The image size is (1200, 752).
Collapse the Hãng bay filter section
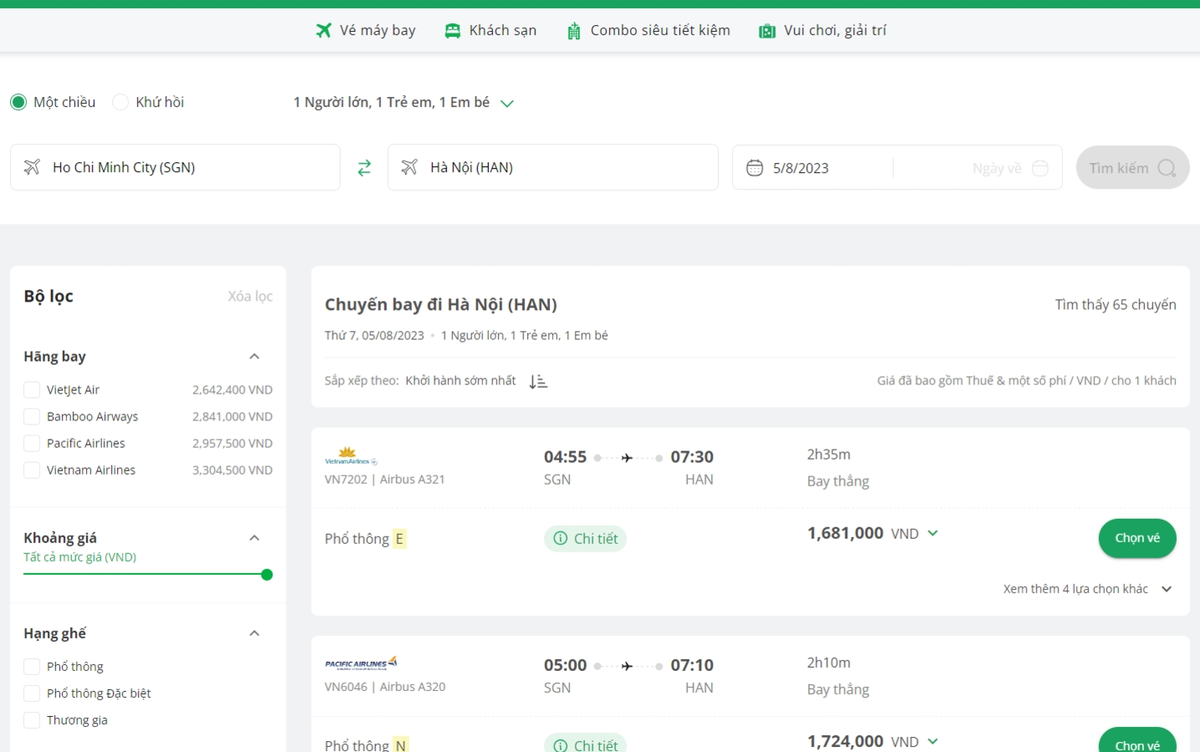click(254, 357)
